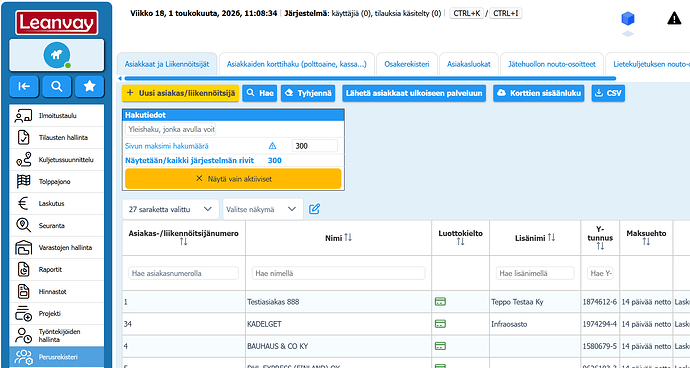Open the sidebar search magnifier button
Viewport: 690px width, 368px height.
pyautogui.click(x=57, y=86)
